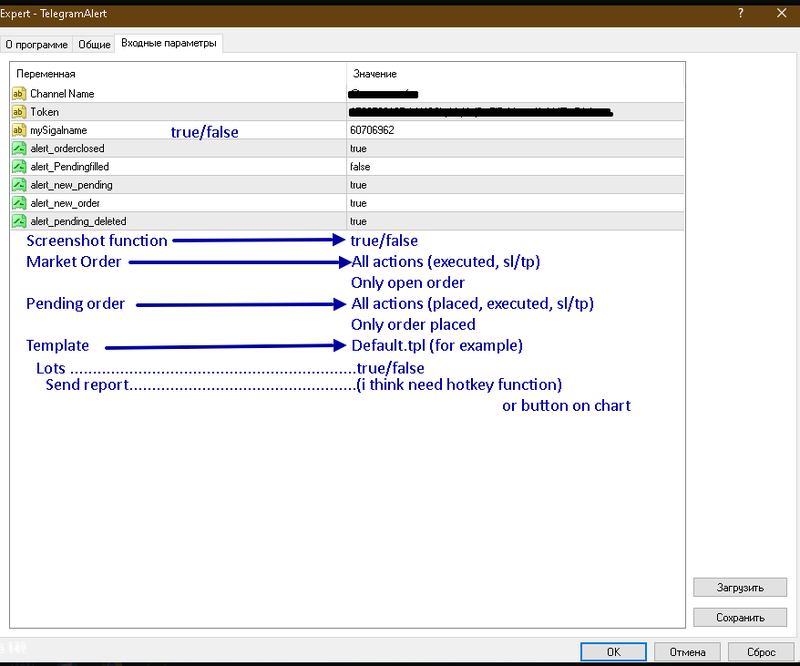
Task: Click the OK button
Action: 613,652
